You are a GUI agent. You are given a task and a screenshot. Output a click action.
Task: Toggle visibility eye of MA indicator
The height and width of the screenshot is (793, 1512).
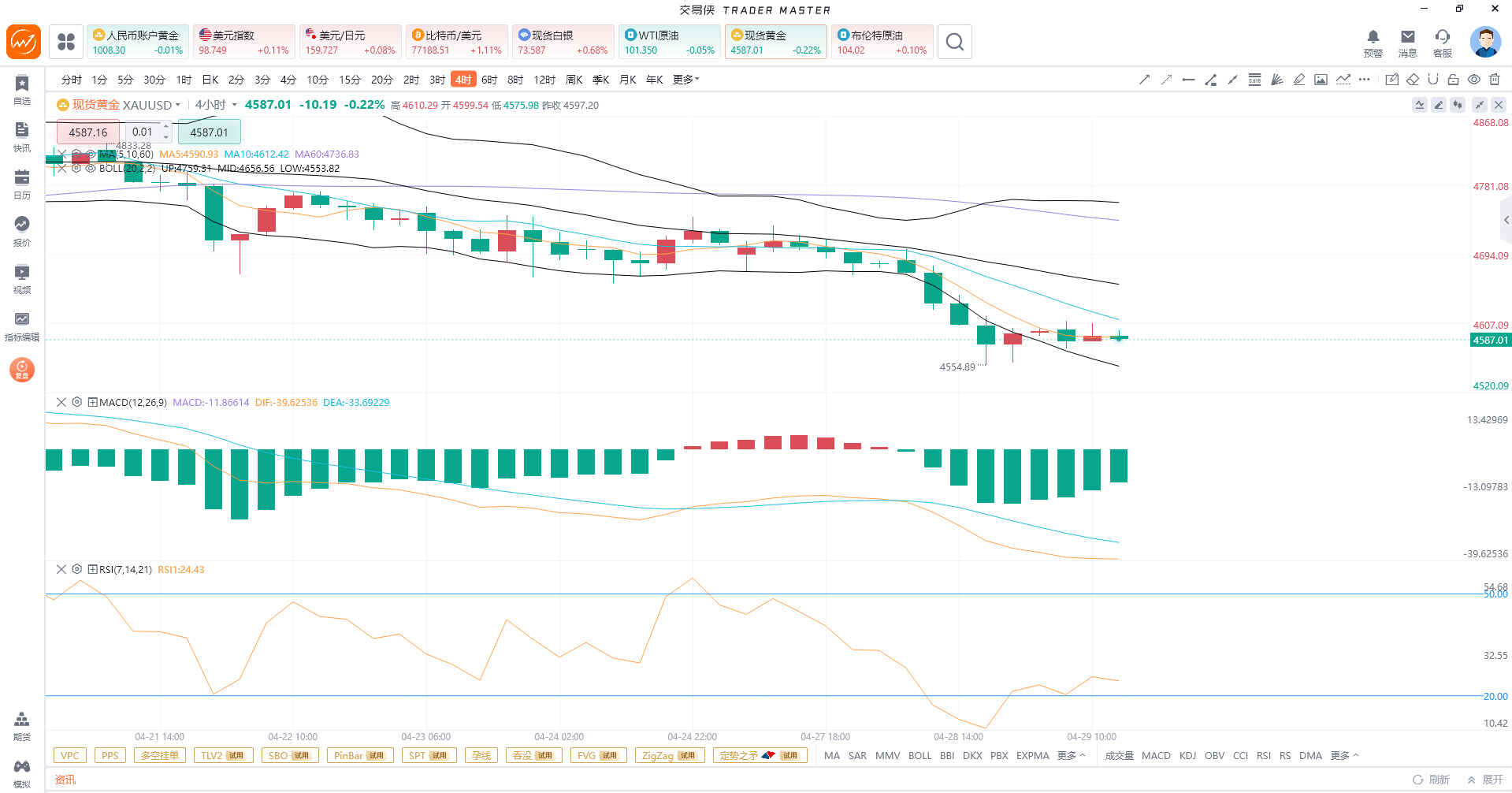click(91, 154)
